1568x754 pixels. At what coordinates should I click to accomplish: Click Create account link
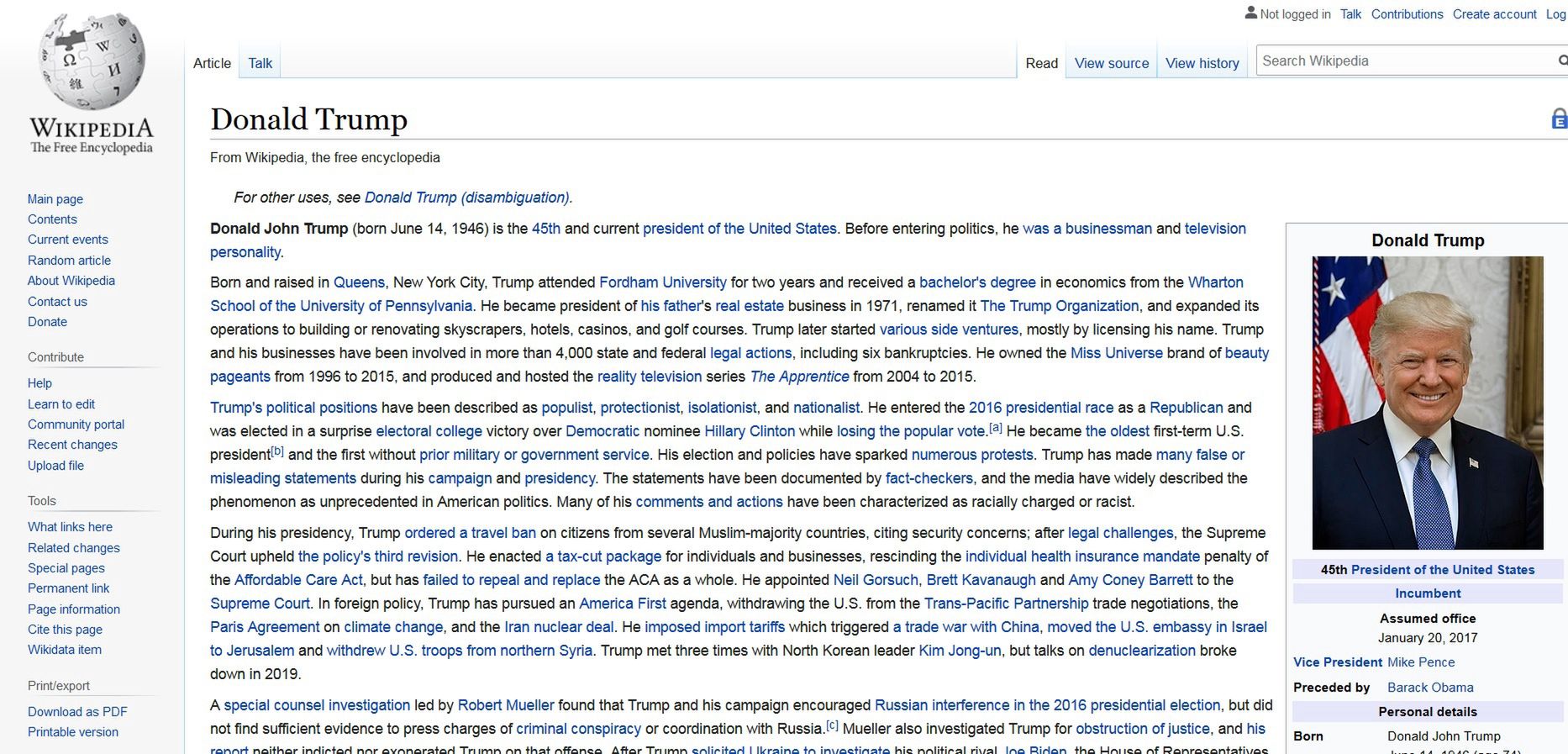click(x=1494, y=14)
